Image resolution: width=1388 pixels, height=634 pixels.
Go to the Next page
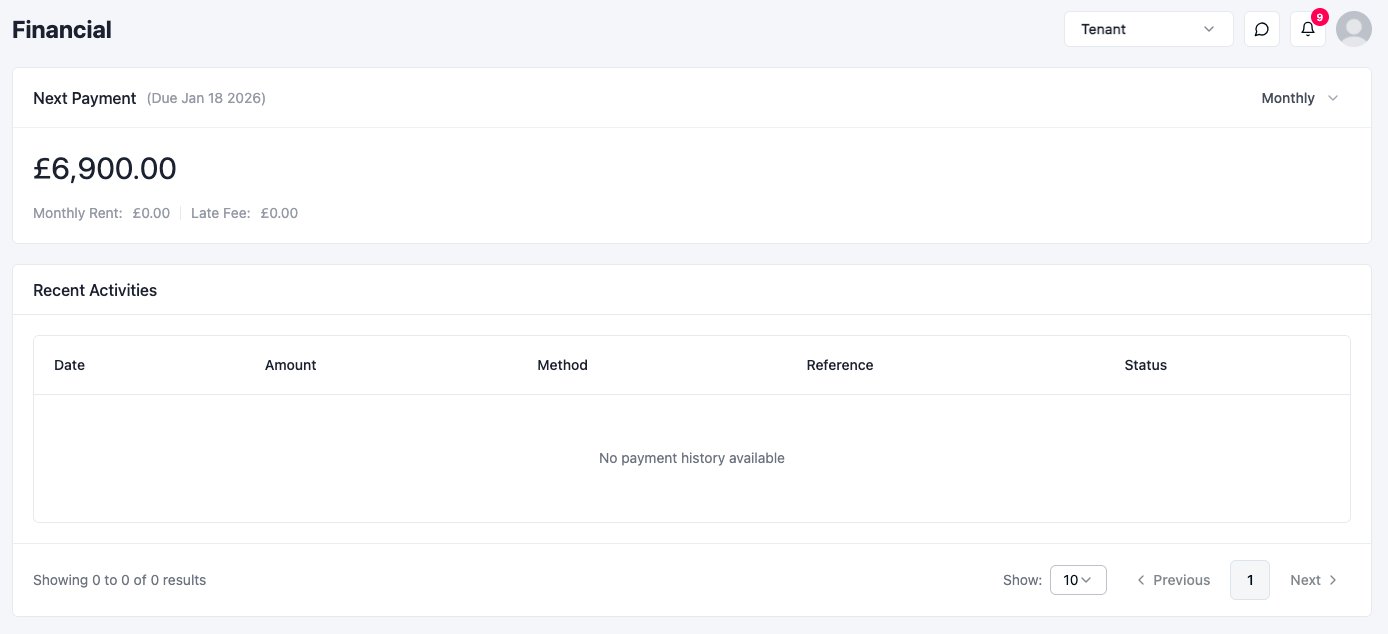(1313, 580)
